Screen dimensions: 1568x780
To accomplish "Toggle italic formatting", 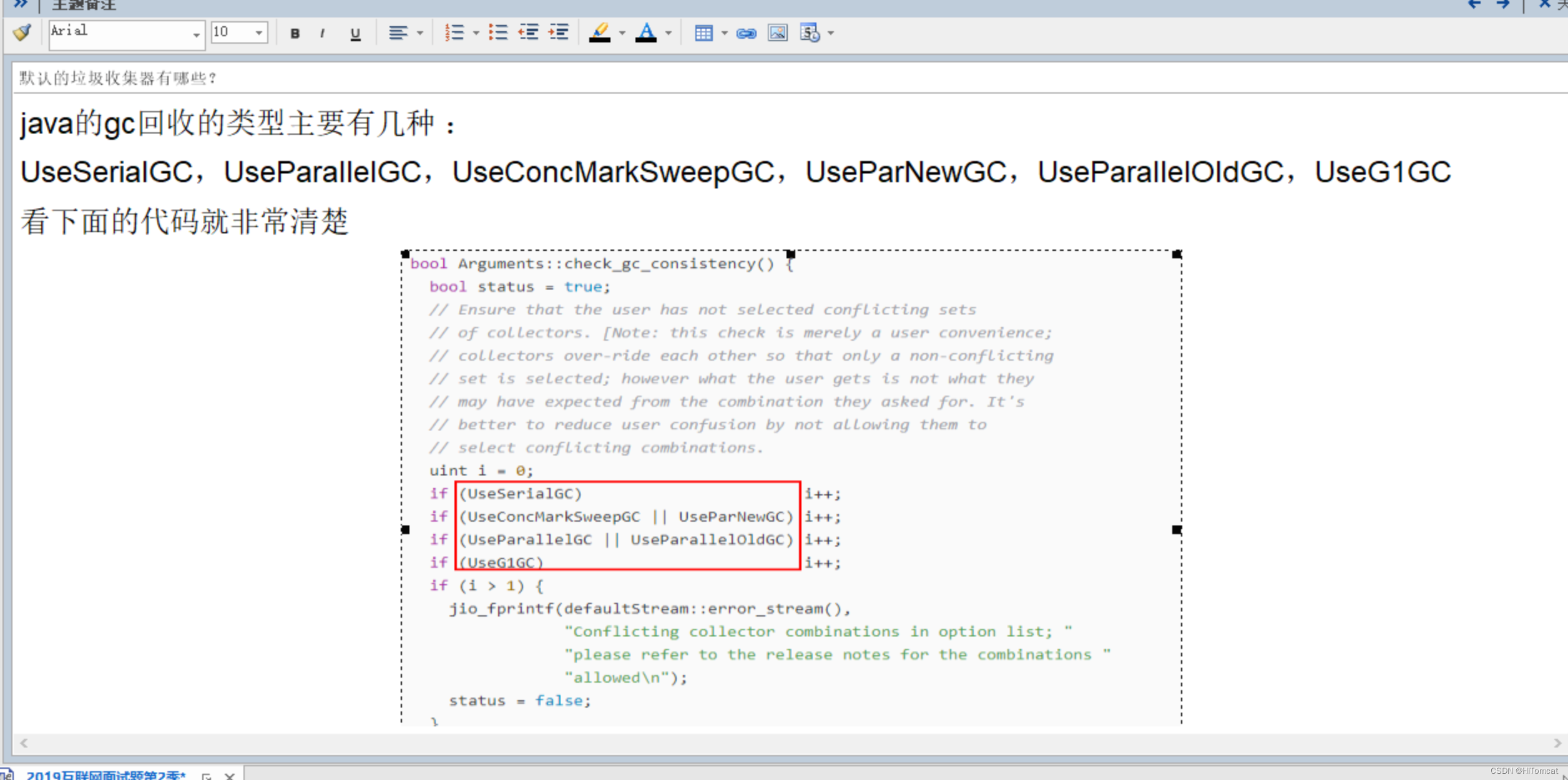I will pyautogui.click(x=322, y=34).
